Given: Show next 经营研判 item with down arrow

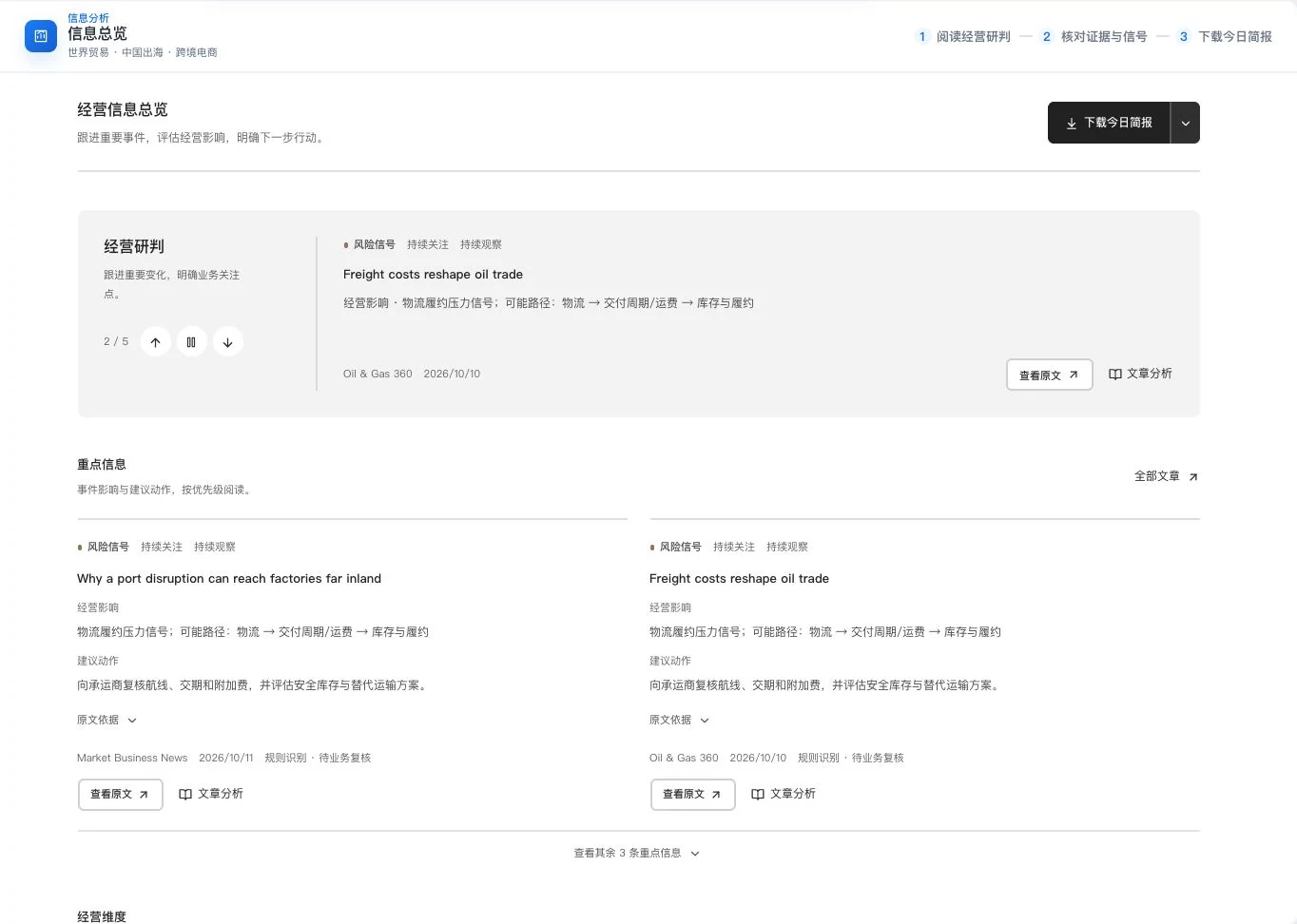Looking at the screenshot, I should [227, 342].
